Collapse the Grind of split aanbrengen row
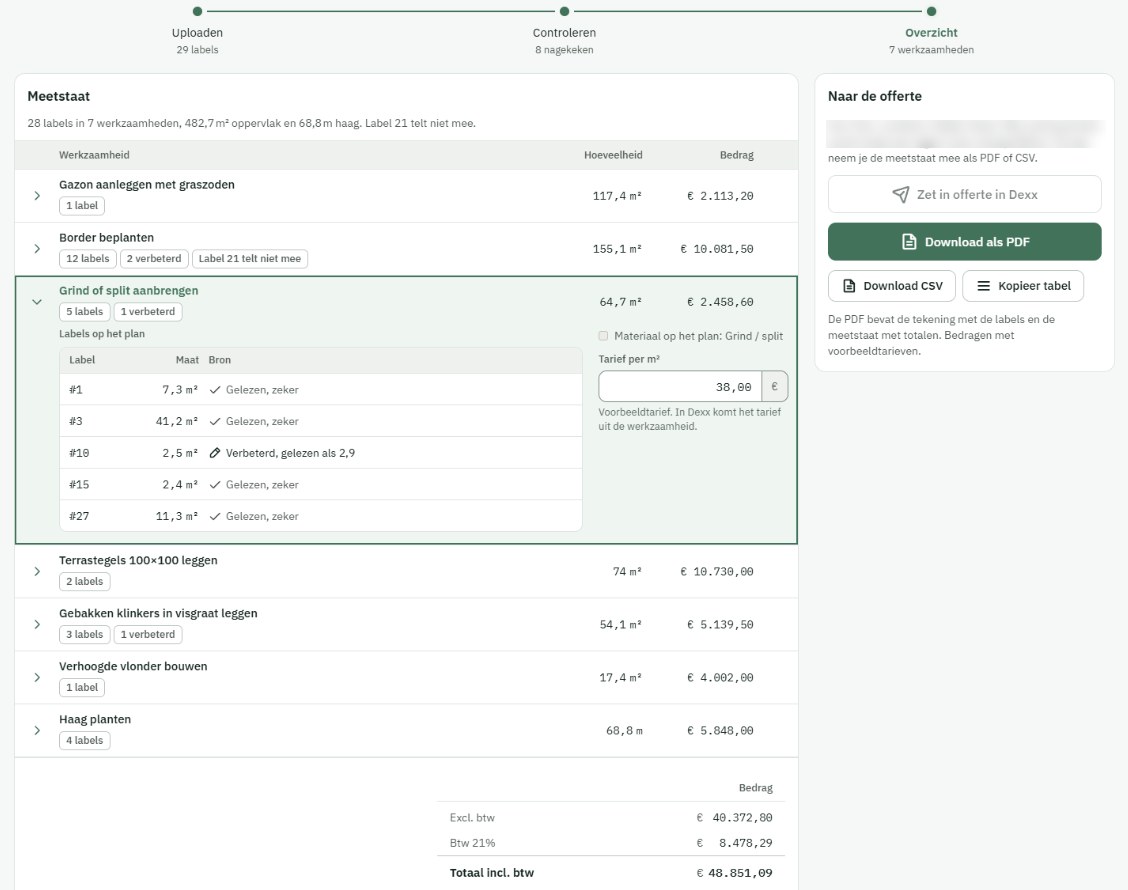 click(x=37, y=302)
